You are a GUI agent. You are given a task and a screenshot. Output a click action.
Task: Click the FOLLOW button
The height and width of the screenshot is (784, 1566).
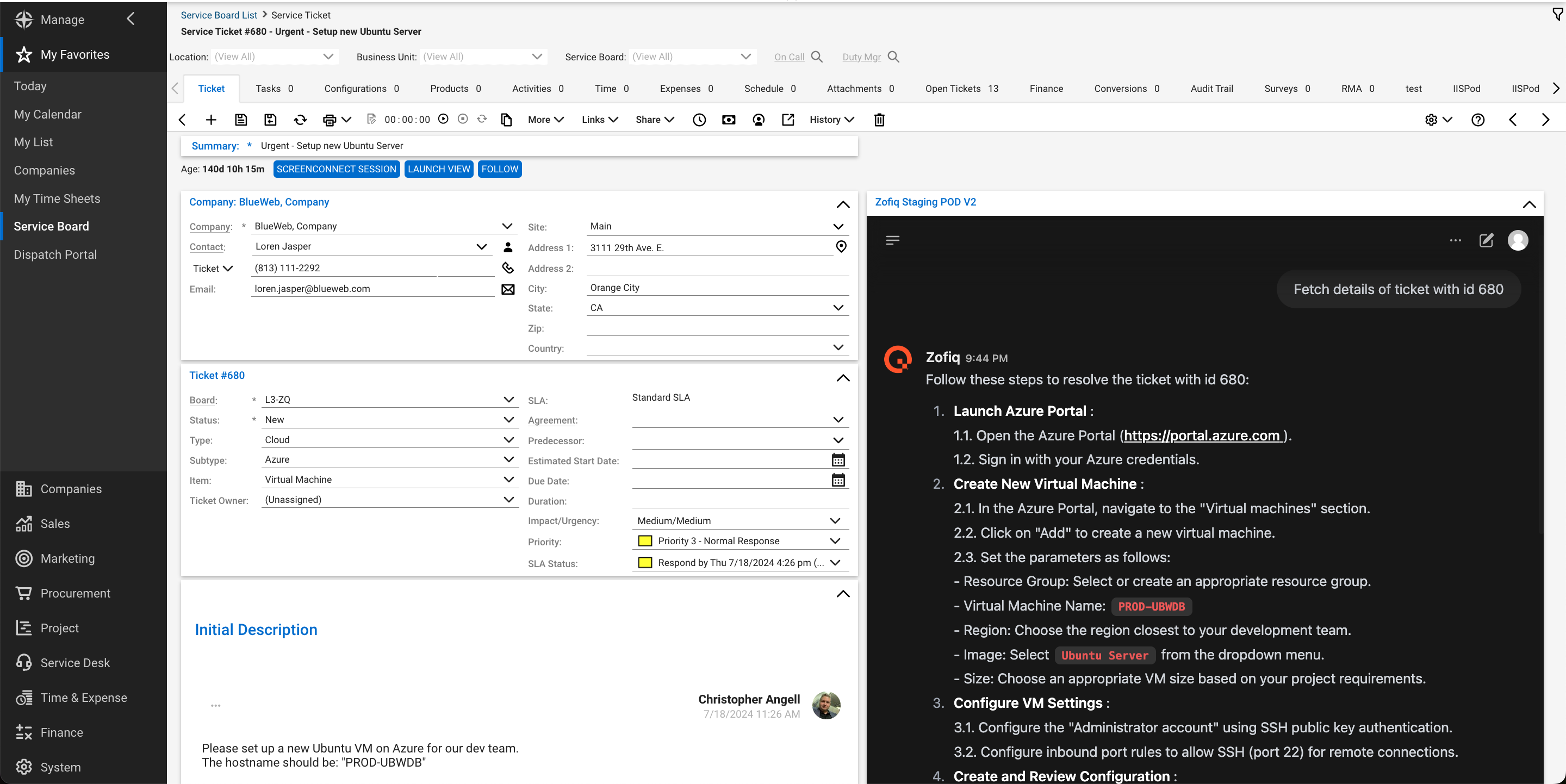click(x=500, y=169)
